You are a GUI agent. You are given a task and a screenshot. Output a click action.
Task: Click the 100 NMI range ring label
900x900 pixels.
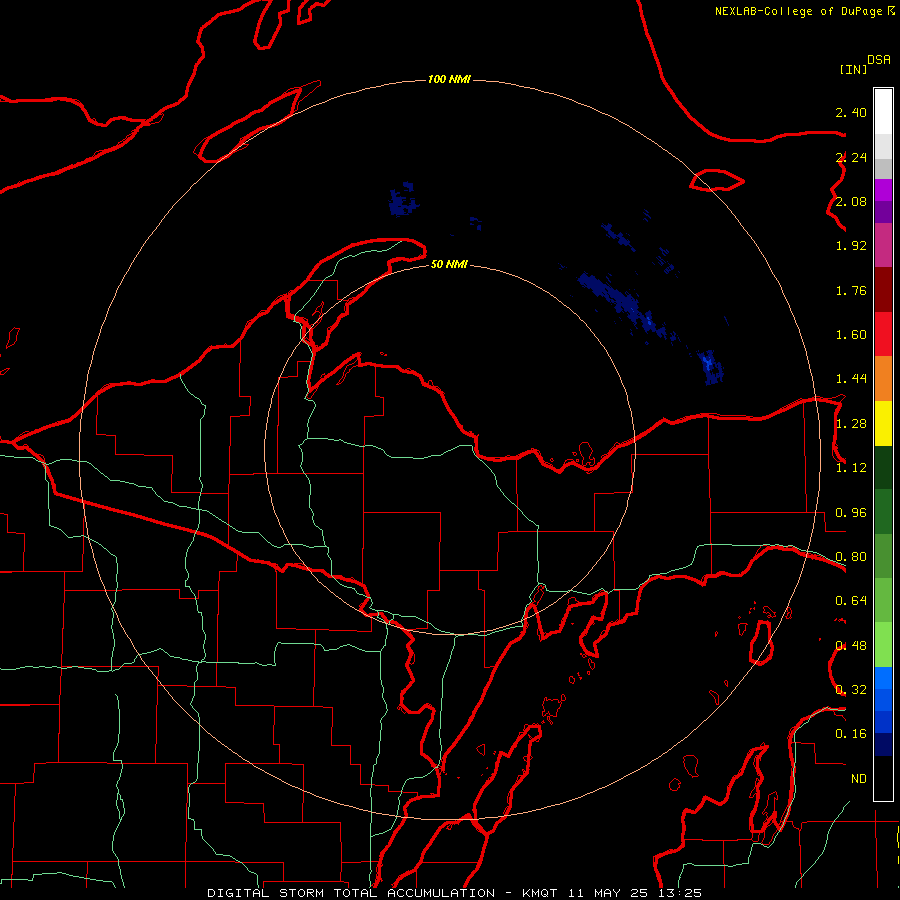(449, 79)
